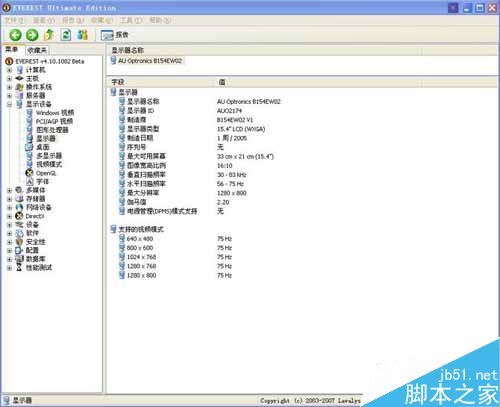Click the up-level arrow toolbar icon

click(x=49, y=35)
